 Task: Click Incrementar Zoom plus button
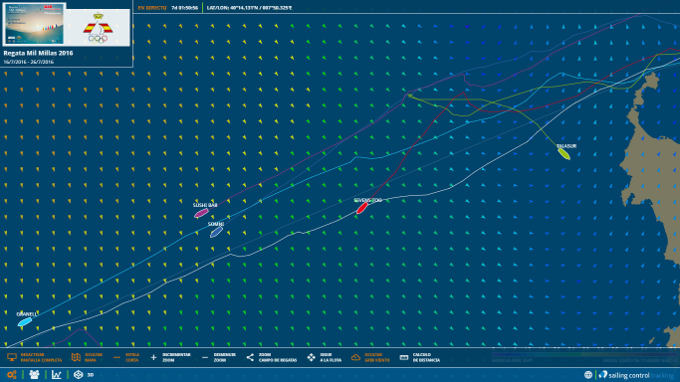pos(154,358)
